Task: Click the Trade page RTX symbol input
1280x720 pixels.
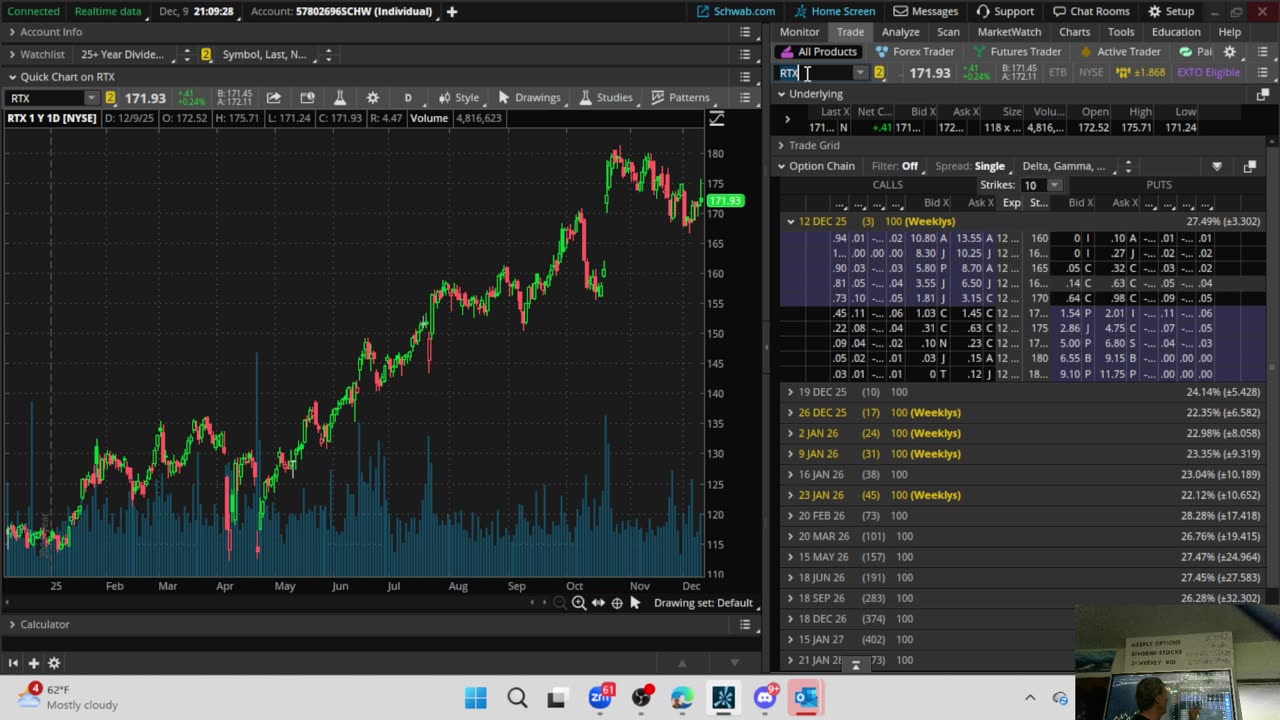Action: [816, 73]
